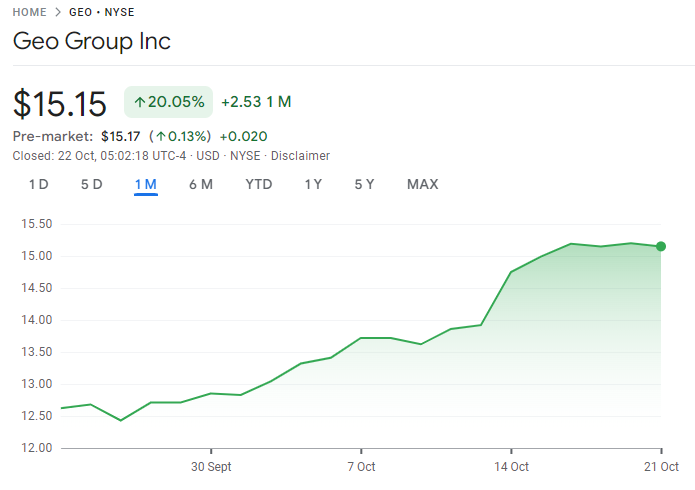Click the green up arrow in percentage badge

pos(140,102)
